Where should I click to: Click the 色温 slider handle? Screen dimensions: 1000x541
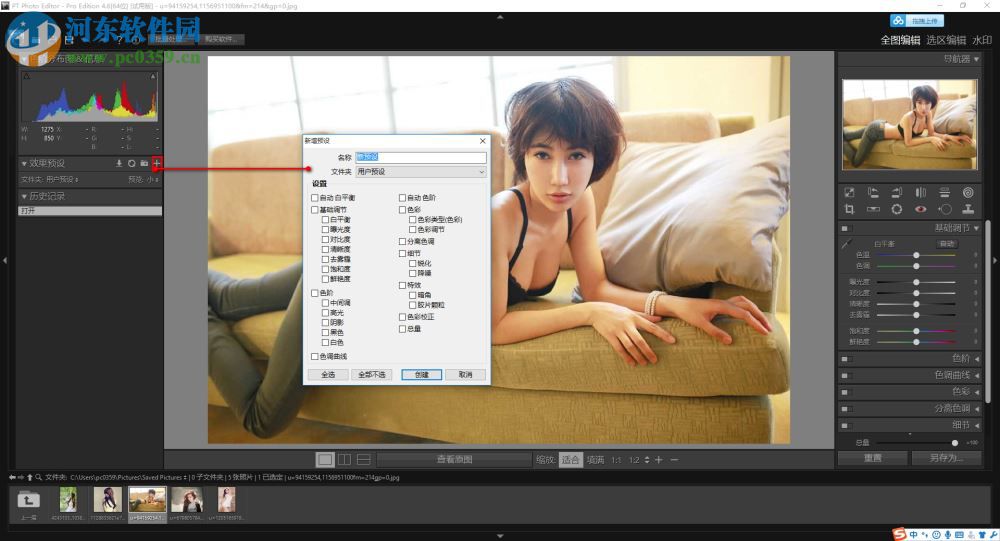[916, 255]
